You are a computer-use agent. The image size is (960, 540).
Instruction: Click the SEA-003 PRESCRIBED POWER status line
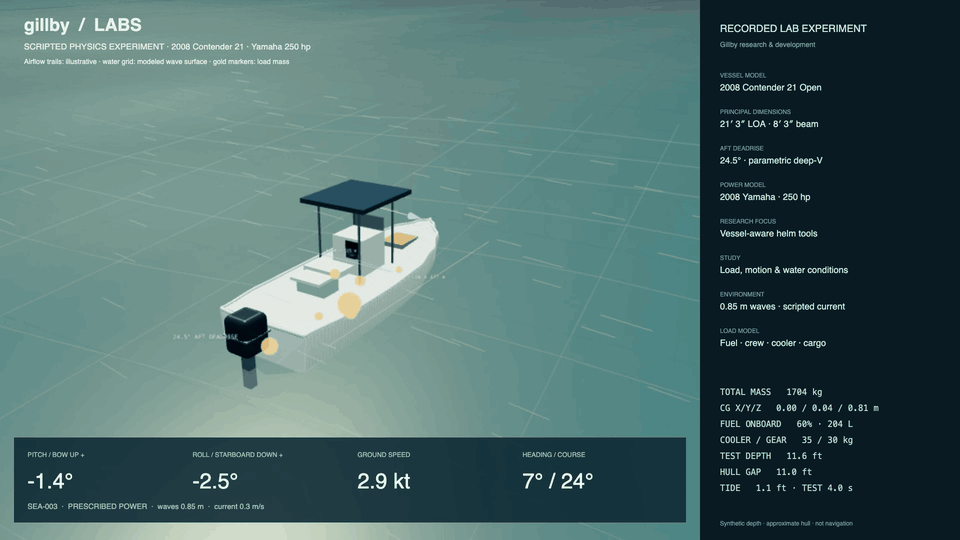tap(146, 506)
